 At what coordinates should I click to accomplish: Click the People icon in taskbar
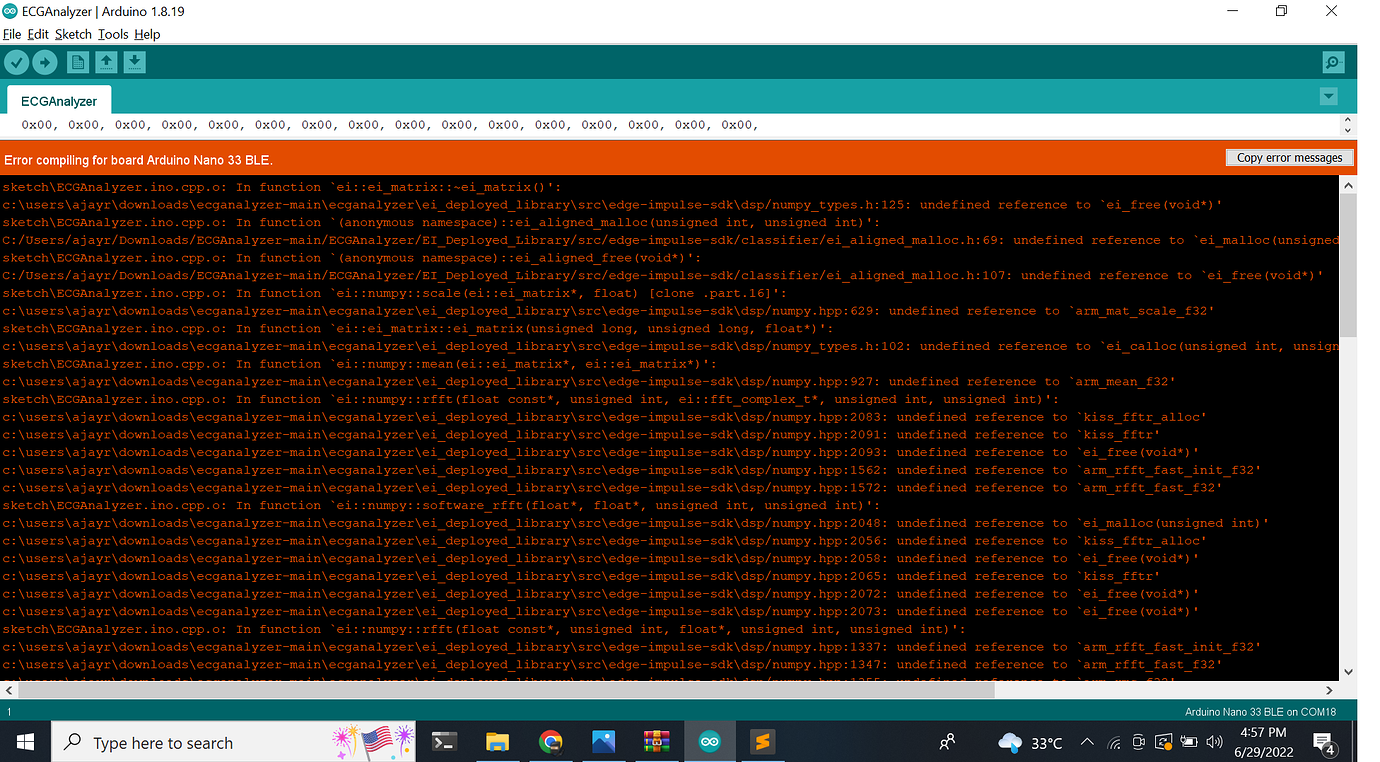(x=948, y=742)
